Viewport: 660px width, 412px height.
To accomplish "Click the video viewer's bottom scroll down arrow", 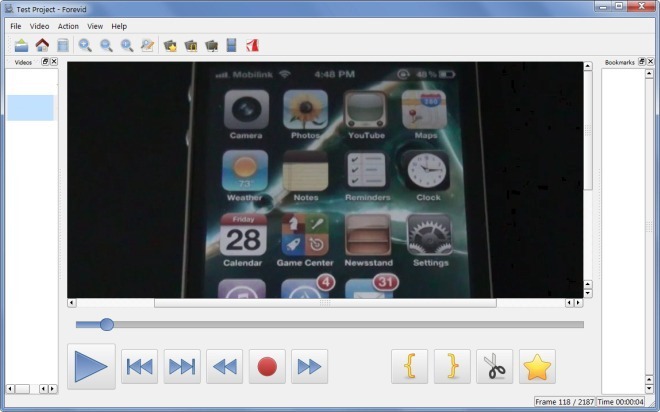I will tap(588, 293).
